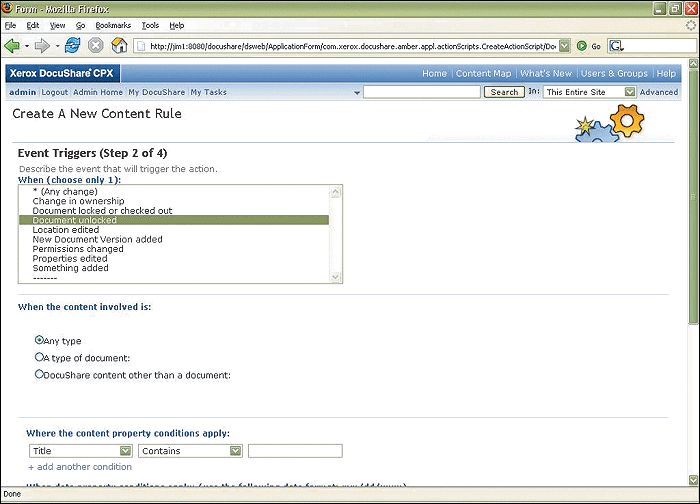The image size is (700, 504).
Task: Open the Users & Groups link
Action: point(614,74)
